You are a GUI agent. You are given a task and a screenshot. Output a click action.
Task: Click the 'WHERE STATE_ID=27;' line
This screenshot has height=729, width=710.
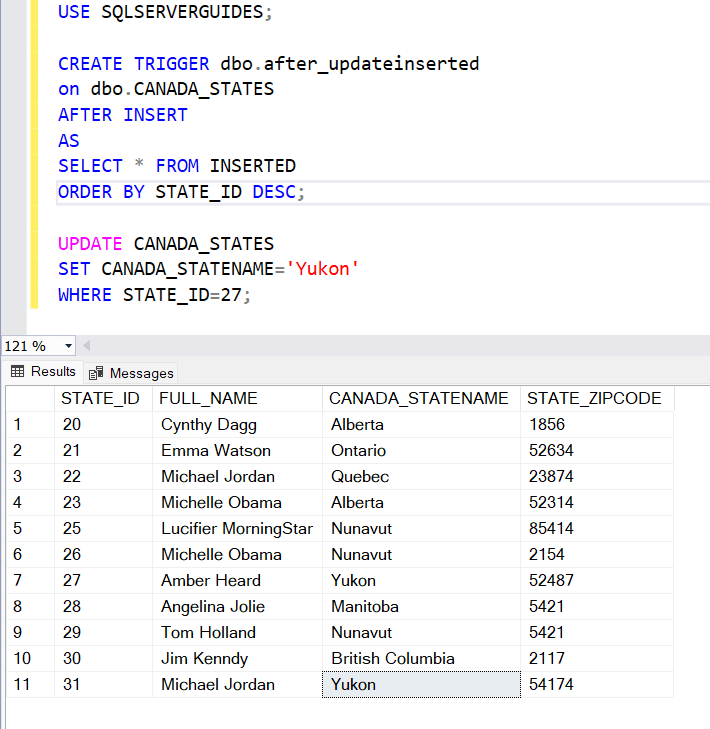(154, 295)
